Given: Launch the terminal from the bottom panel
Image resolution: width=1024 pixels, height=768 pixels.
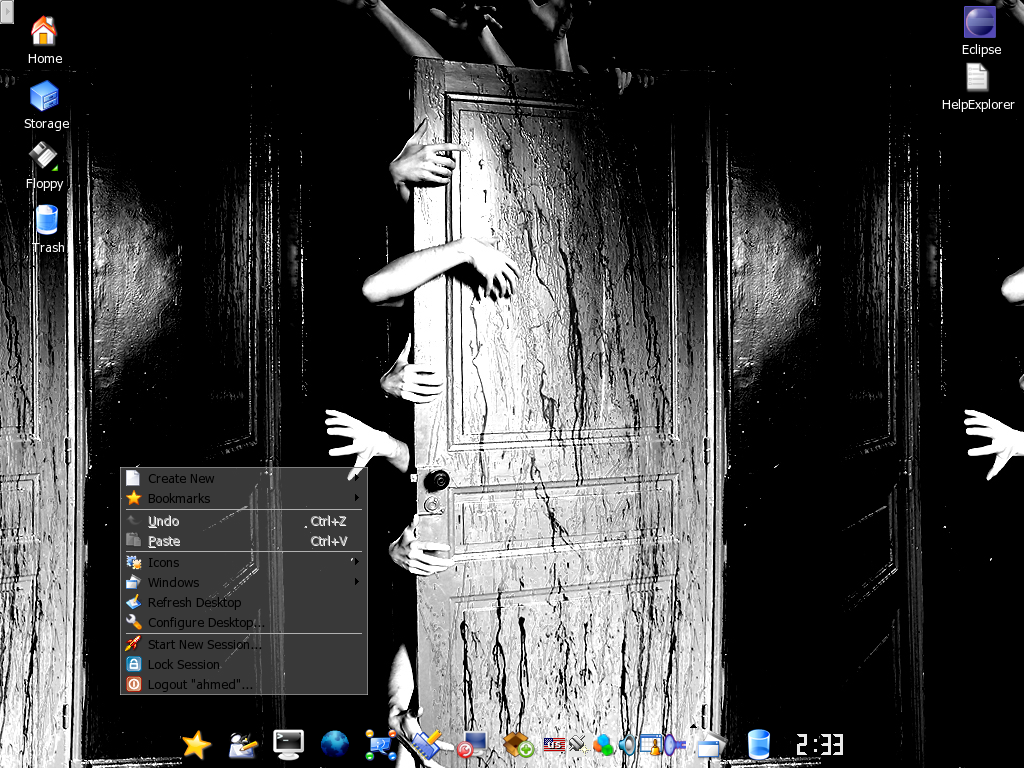Looking at the screenshot, I should tap(289, 743).
